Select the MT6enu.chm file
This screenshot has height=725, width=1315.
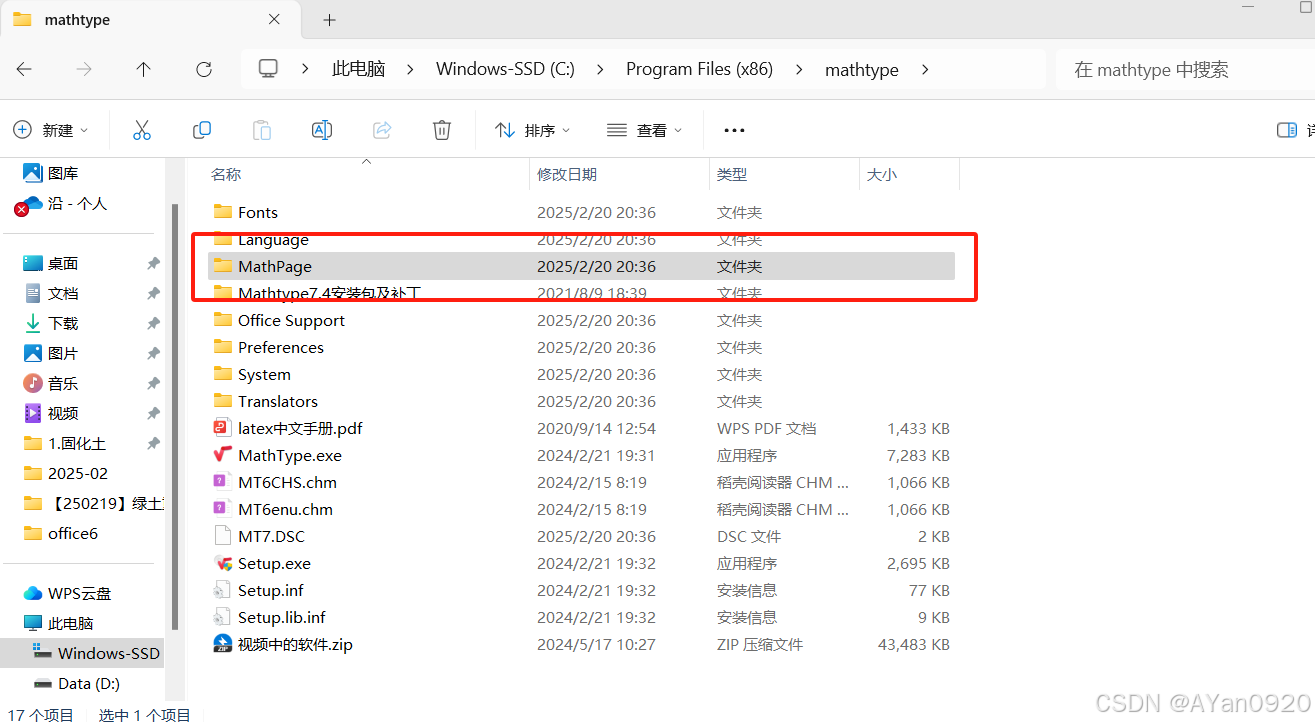[285, 509]
